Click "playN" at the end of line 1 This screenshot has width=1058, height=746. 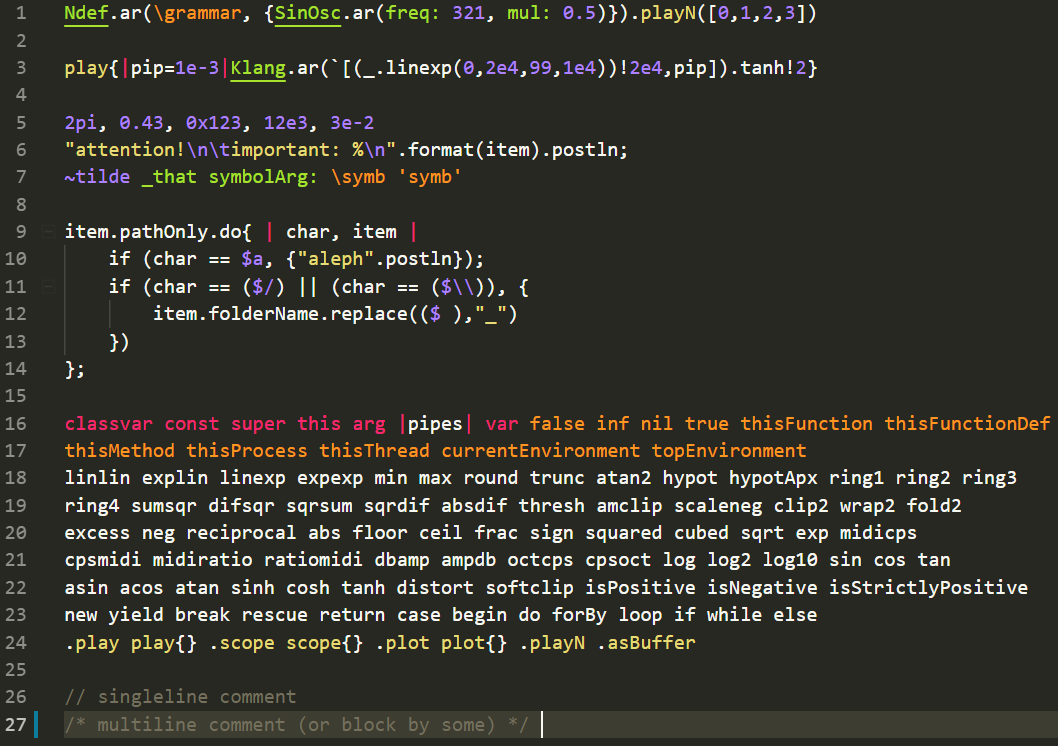pos(668,13)
